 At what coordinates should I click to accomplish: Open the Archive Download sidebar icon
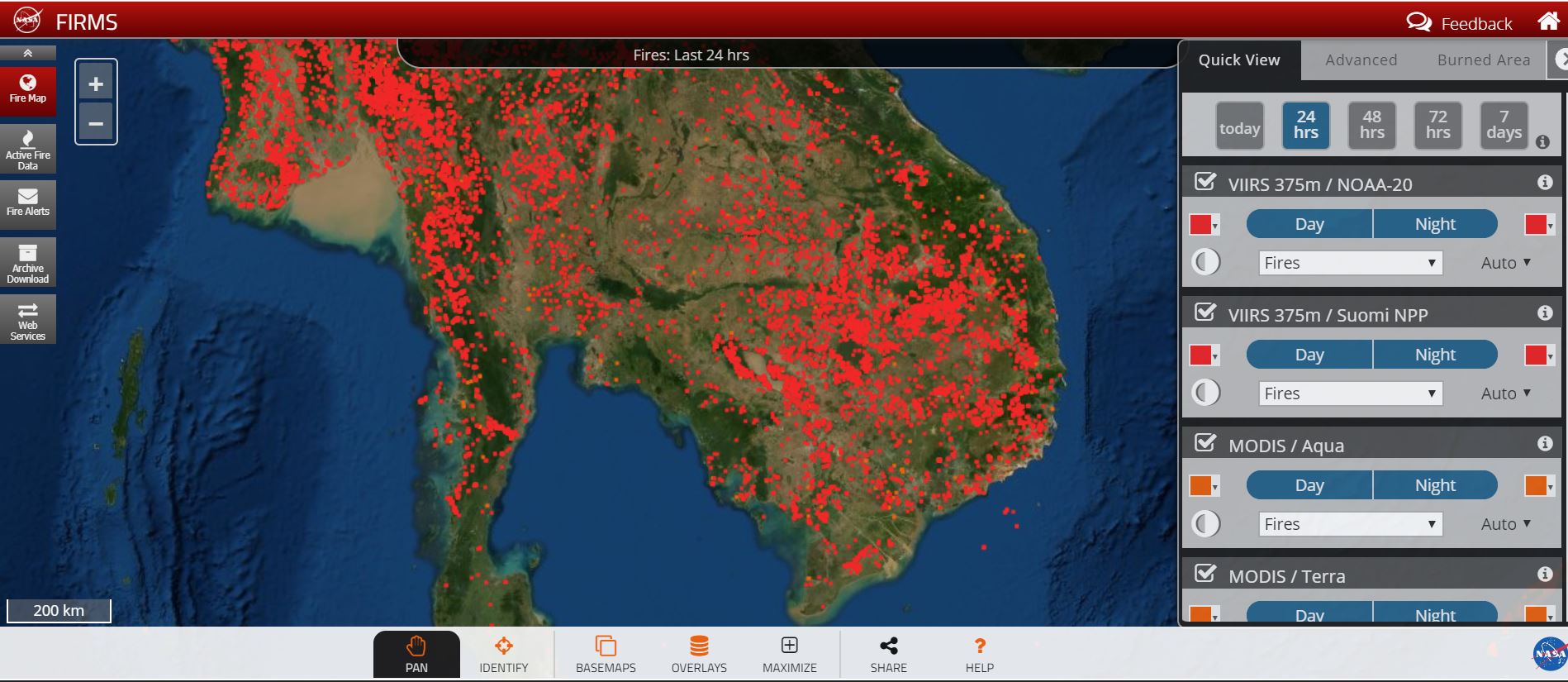tap(28, 263)
